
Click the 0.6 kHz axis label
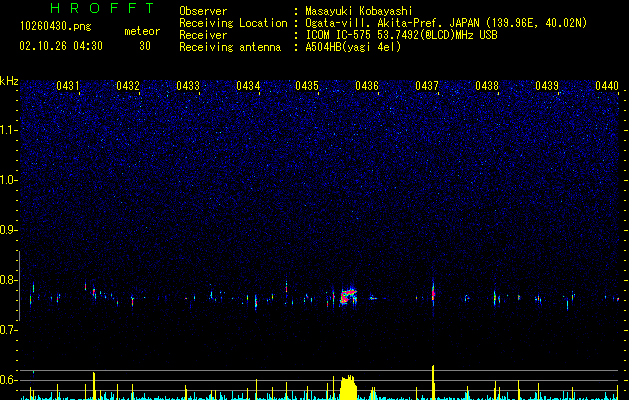tap(9, 380)
